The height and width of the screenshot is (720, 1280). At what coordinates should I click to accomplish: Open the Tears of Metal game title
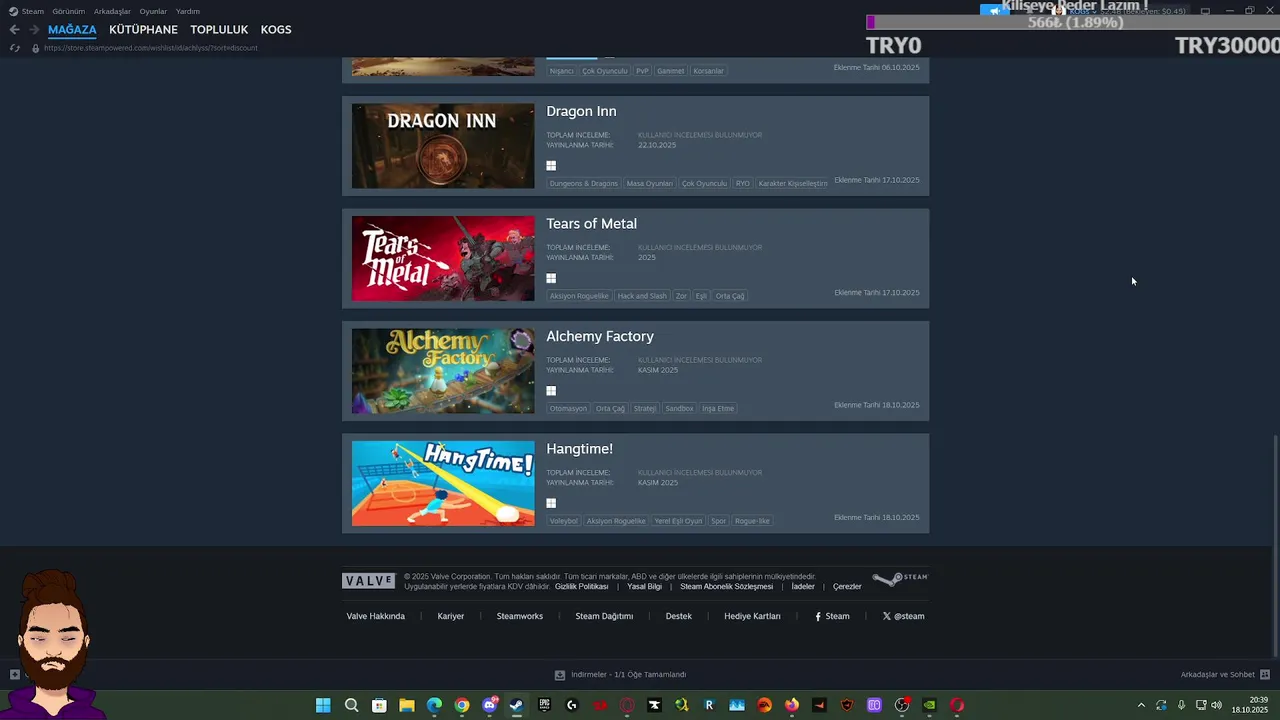click(x=591, y=224)
